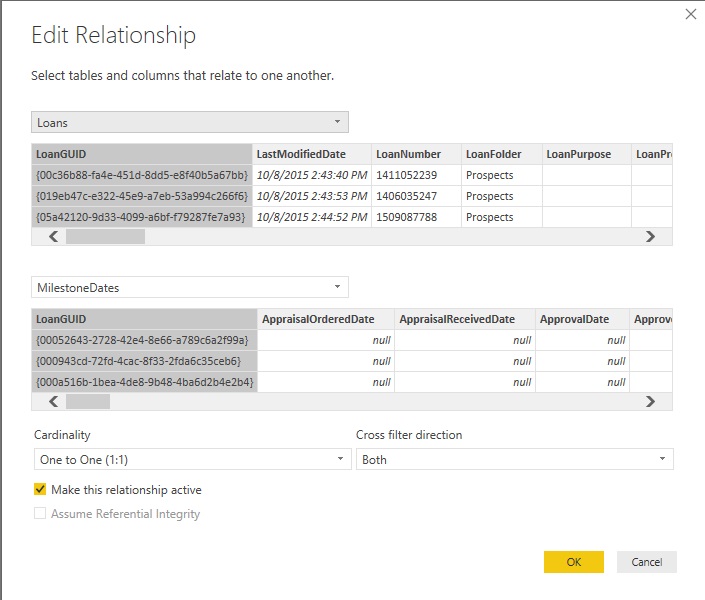Viewport: 705px width, 600px height.
Task: Select LastModifiedDate column header
Action: (x=312, y=154)
